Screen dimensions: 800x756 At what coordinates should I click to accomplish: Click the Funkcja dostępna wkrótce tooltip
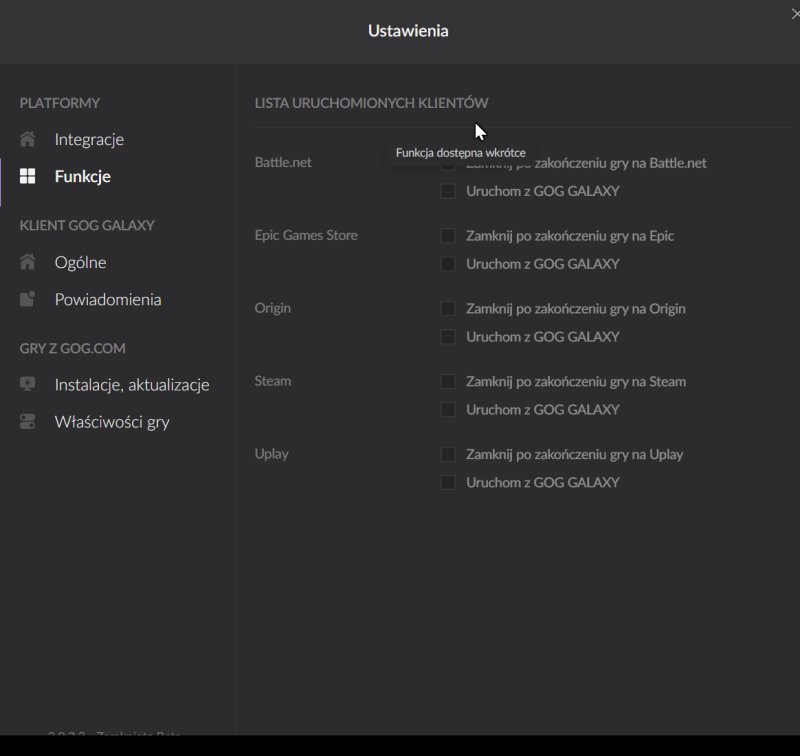click(461, 153)
